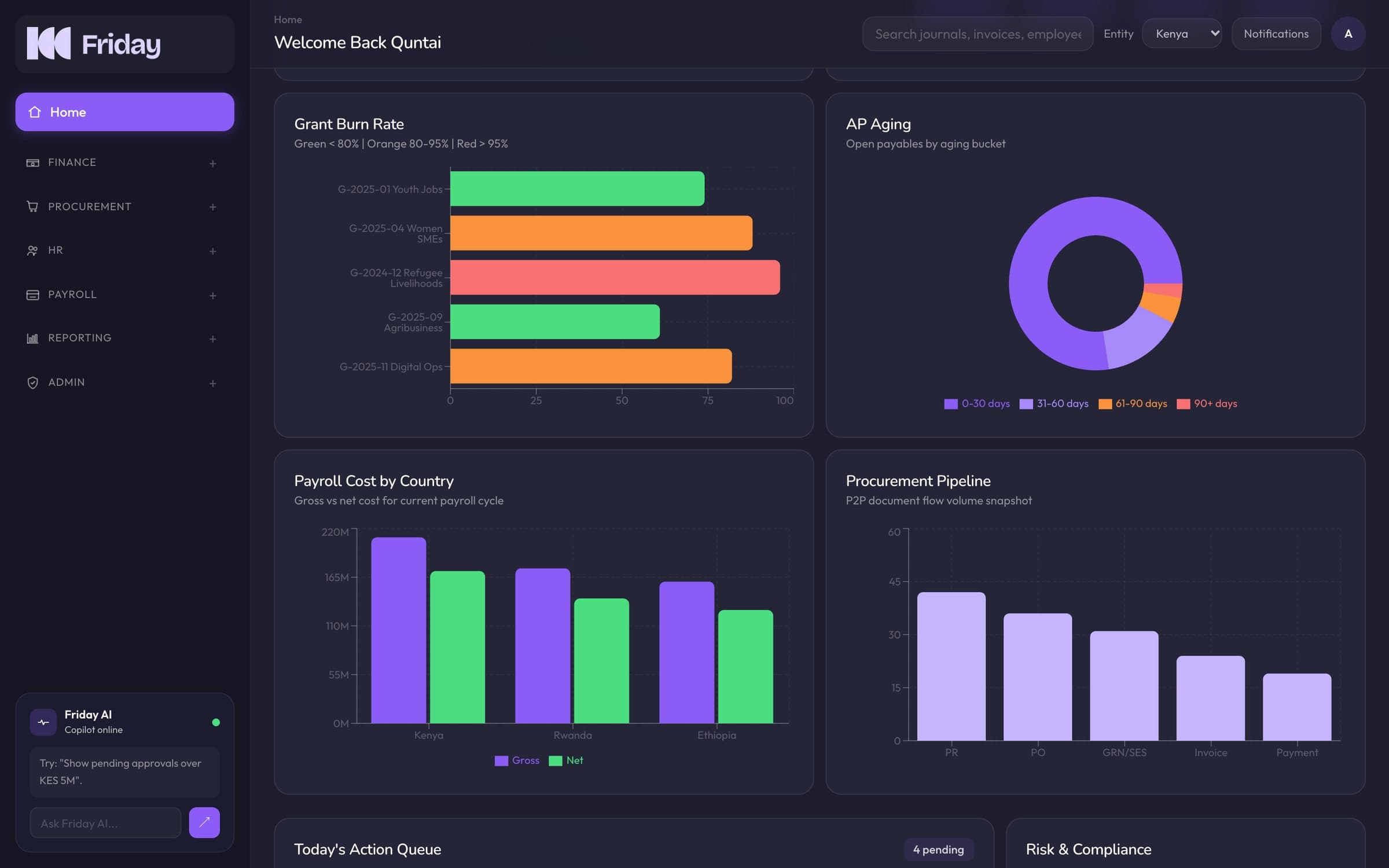This screenshot has width=1389, height=868.
Task: Select the Home menu item
Action: tap(125, 112)
